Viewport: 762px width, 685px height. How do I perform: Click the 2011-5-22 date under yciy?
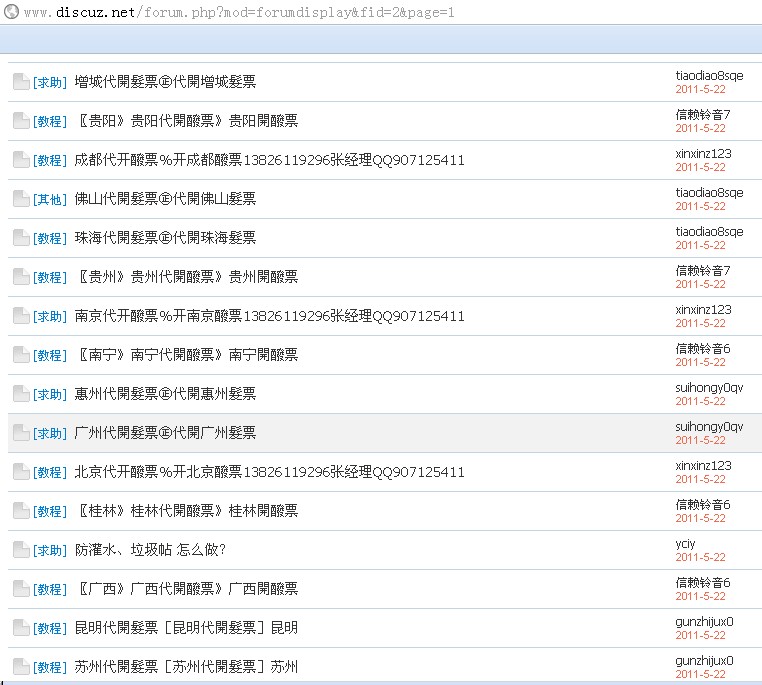click(x=700, y=557)
